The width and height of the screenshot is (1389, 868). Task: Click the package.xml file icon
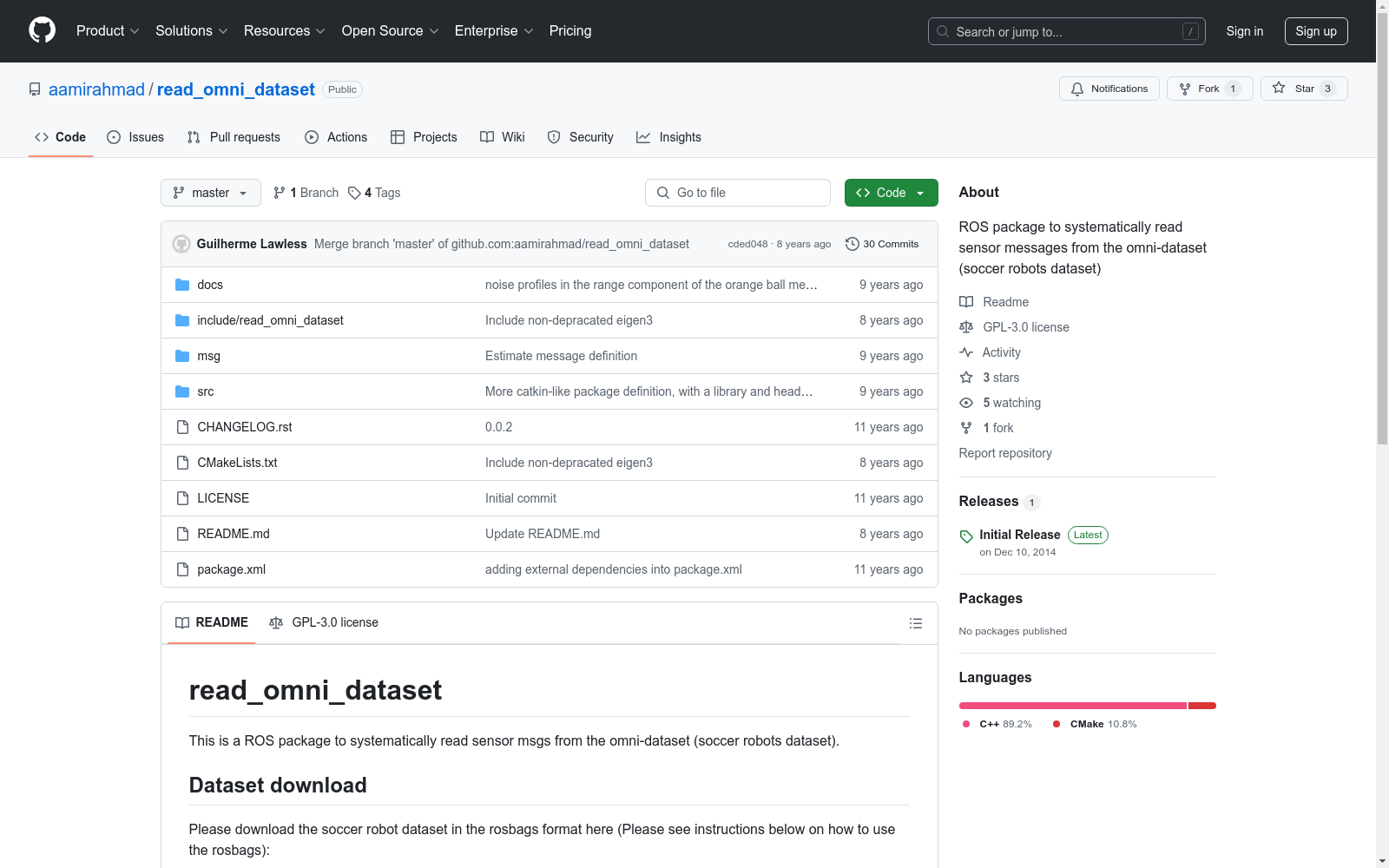[x=182, y=569]
